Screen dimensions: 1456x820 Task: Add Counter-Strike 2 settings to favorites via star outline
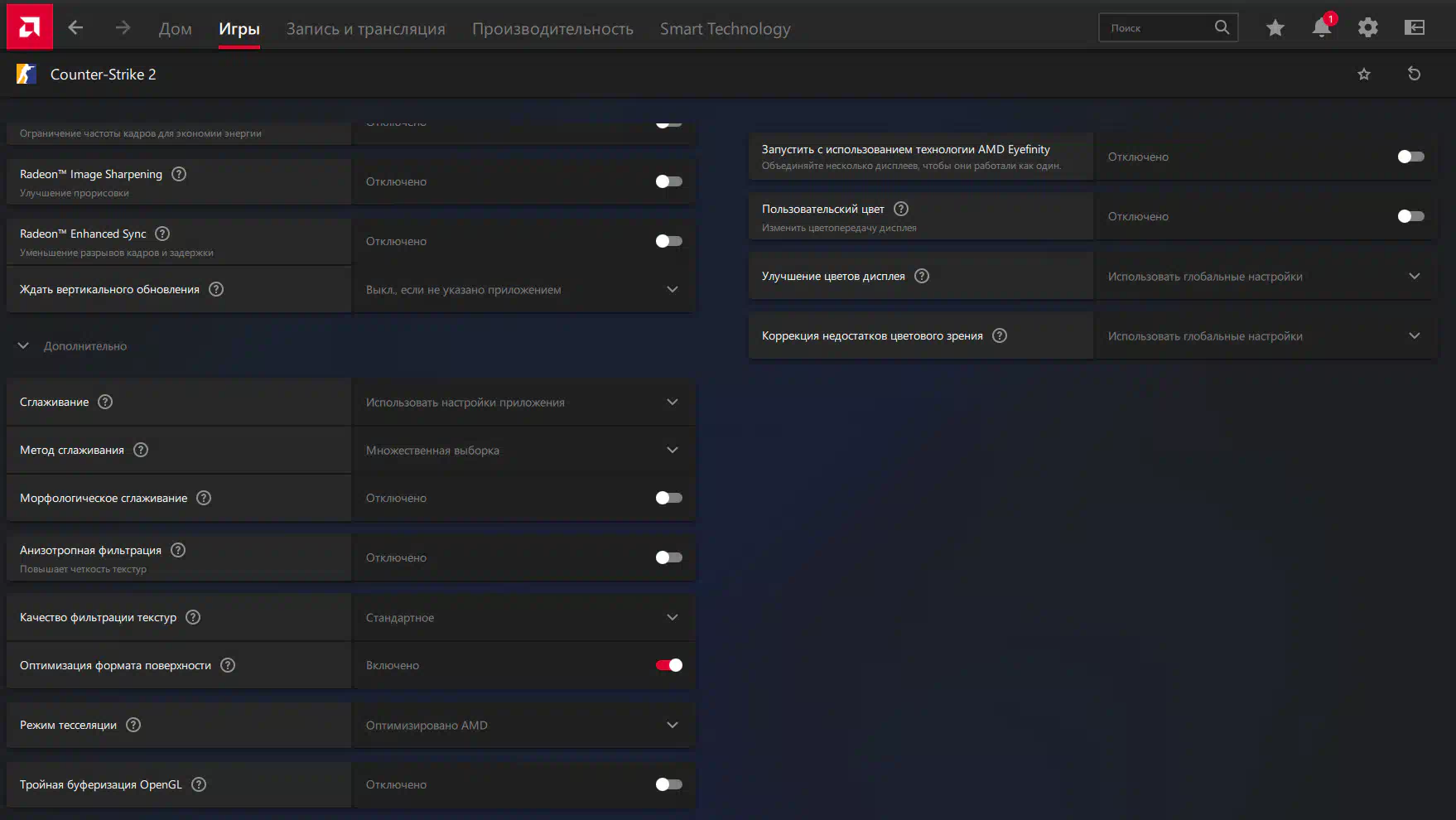click(x=1363, y=75)
